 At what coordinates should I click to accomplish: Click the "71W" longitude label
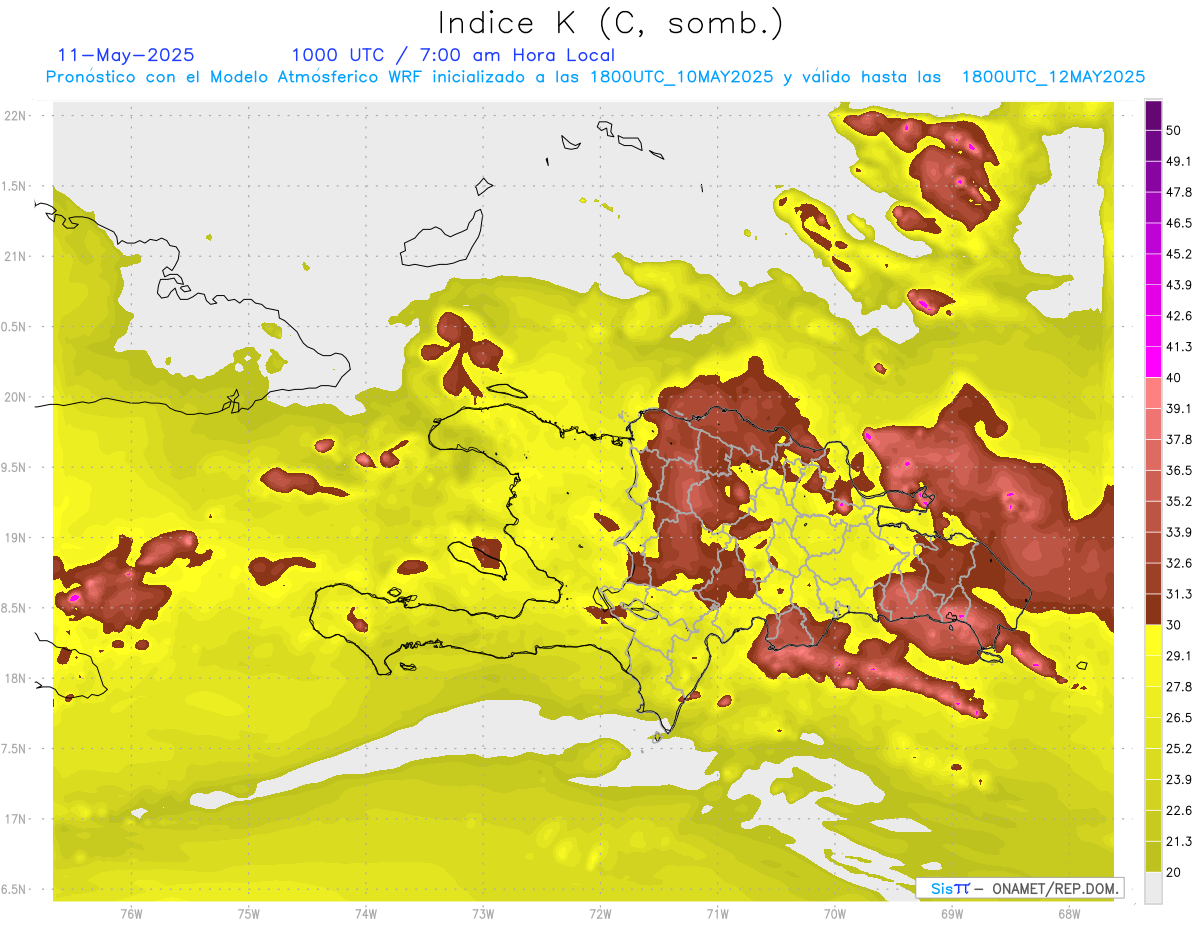[717, 913]
